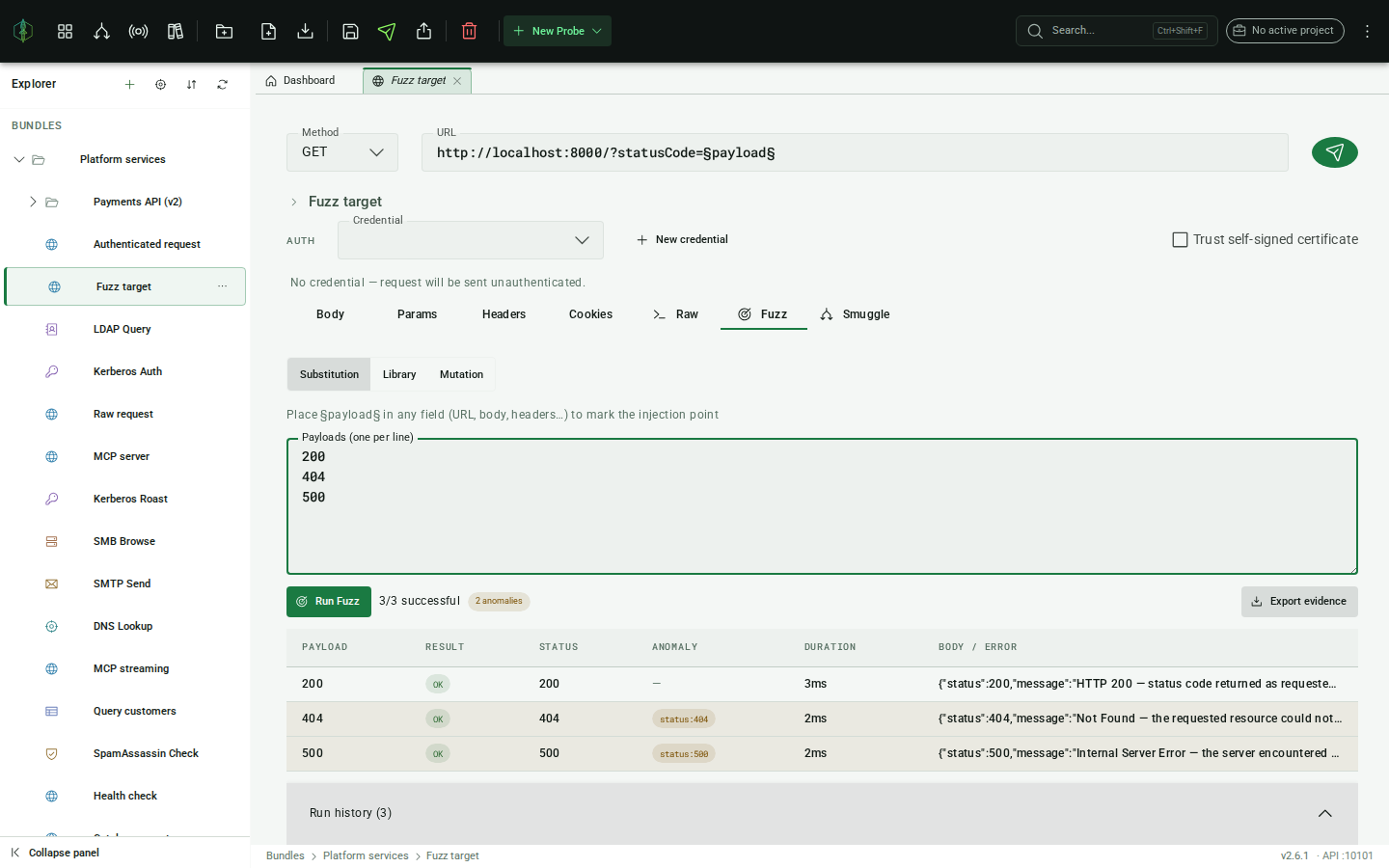Click the round green send request button

click(1334, 152)
